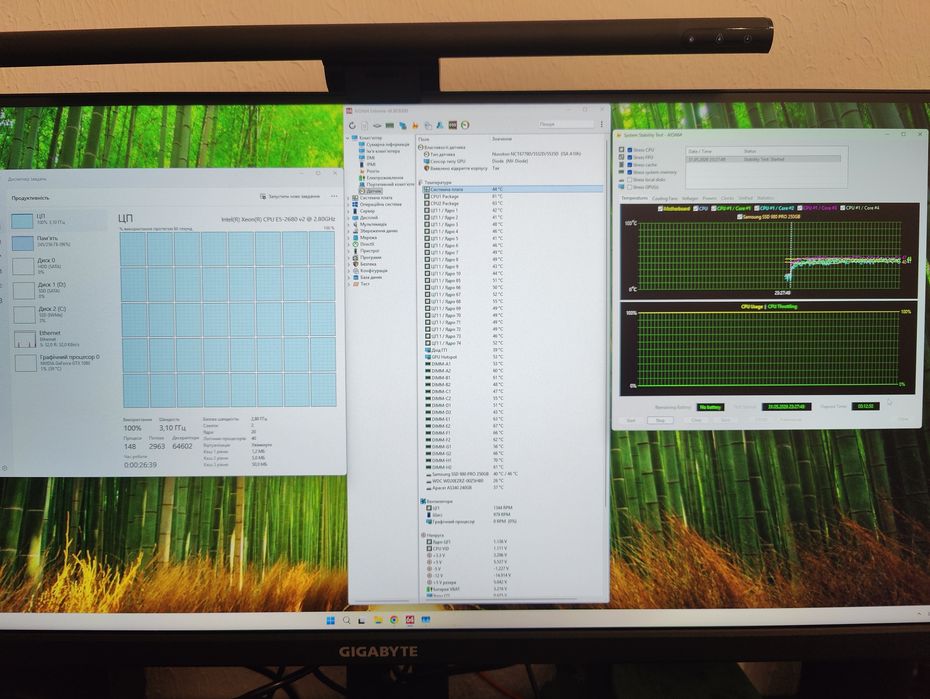Open the AIDA64 icon in taskbar

tap(409, 620)
